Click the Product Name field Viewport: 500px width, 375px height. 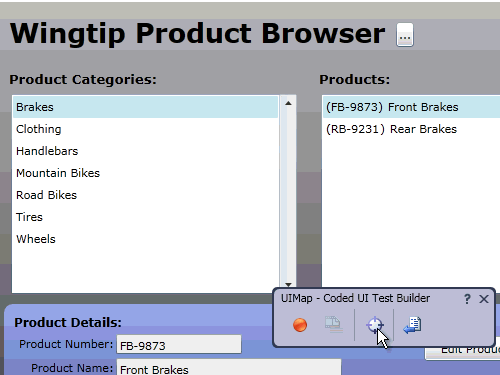click(x=229, y=367)
